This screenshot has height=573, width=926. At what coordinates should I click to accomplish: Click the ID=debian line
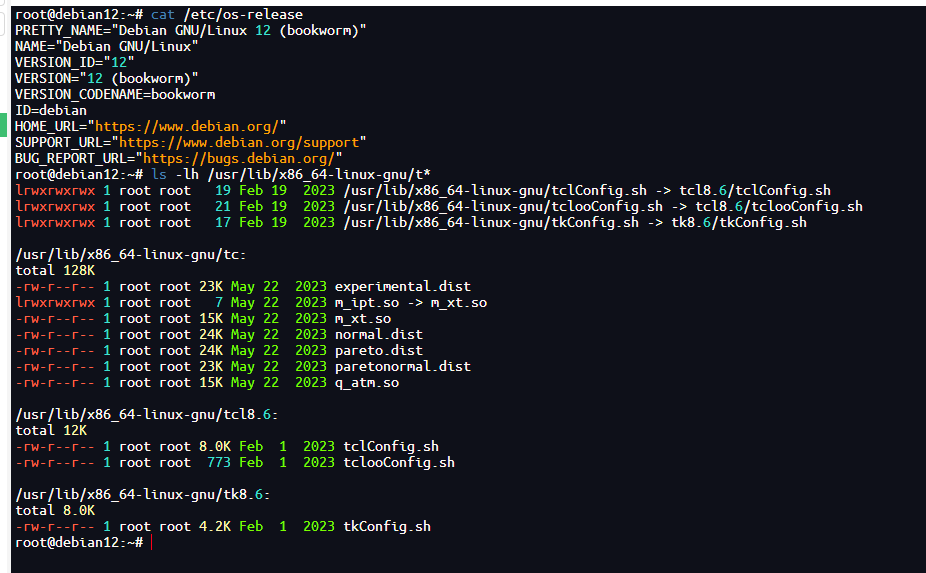(x=51, y=110)
